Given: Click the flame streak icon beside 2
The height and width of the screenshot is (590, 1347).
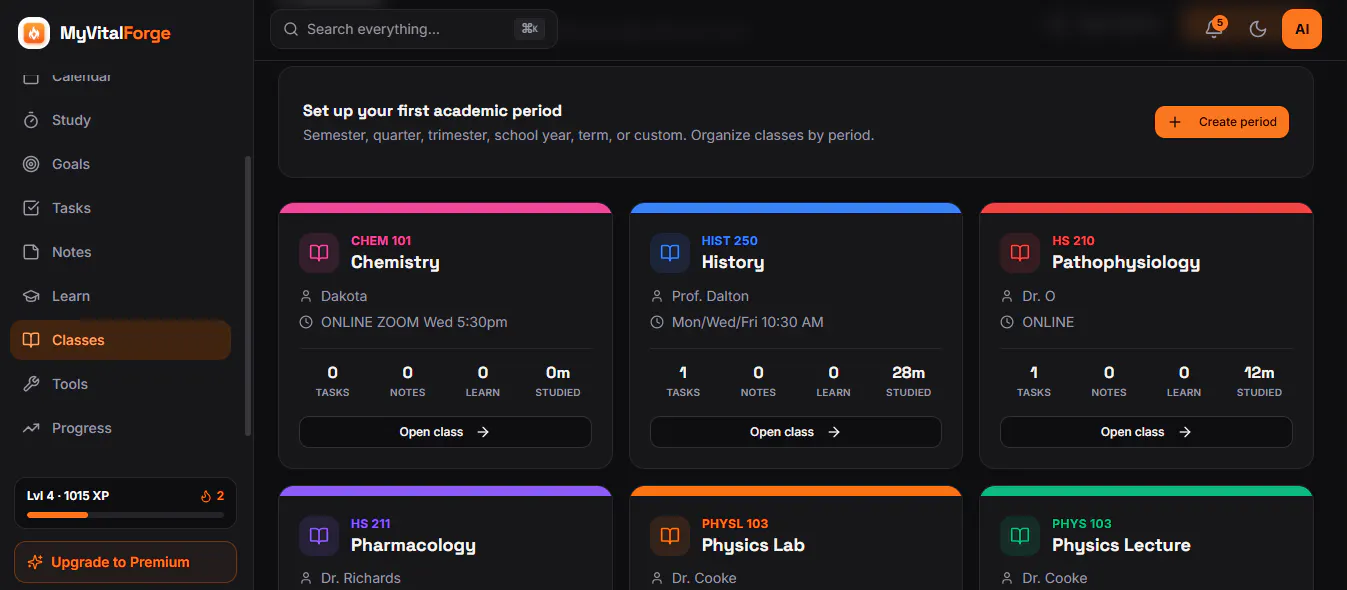Looking at the screenshot, I should (206, 495).
